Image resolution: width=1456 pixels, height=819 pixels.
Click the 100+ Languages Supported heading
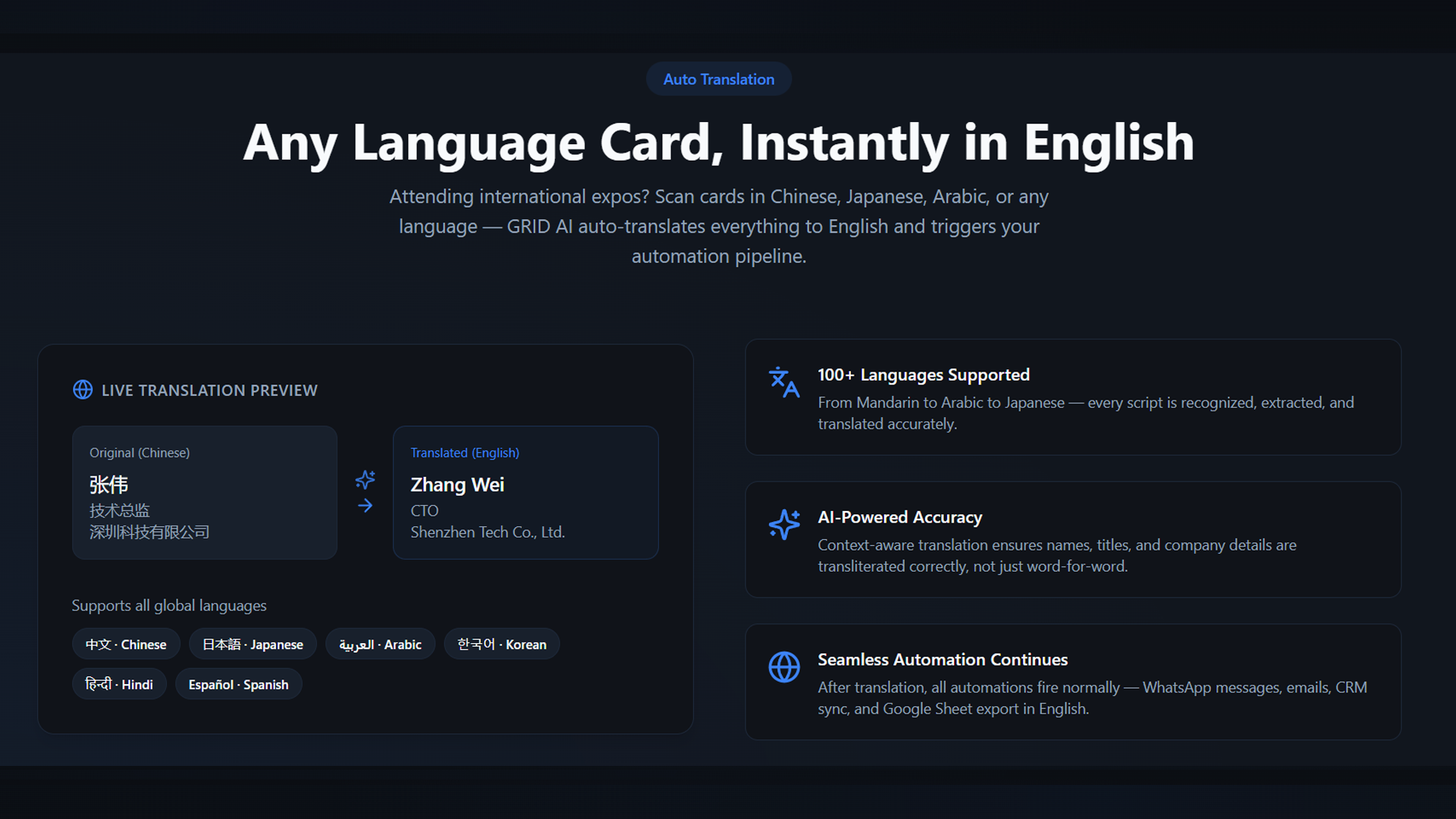tap(923, 375)
